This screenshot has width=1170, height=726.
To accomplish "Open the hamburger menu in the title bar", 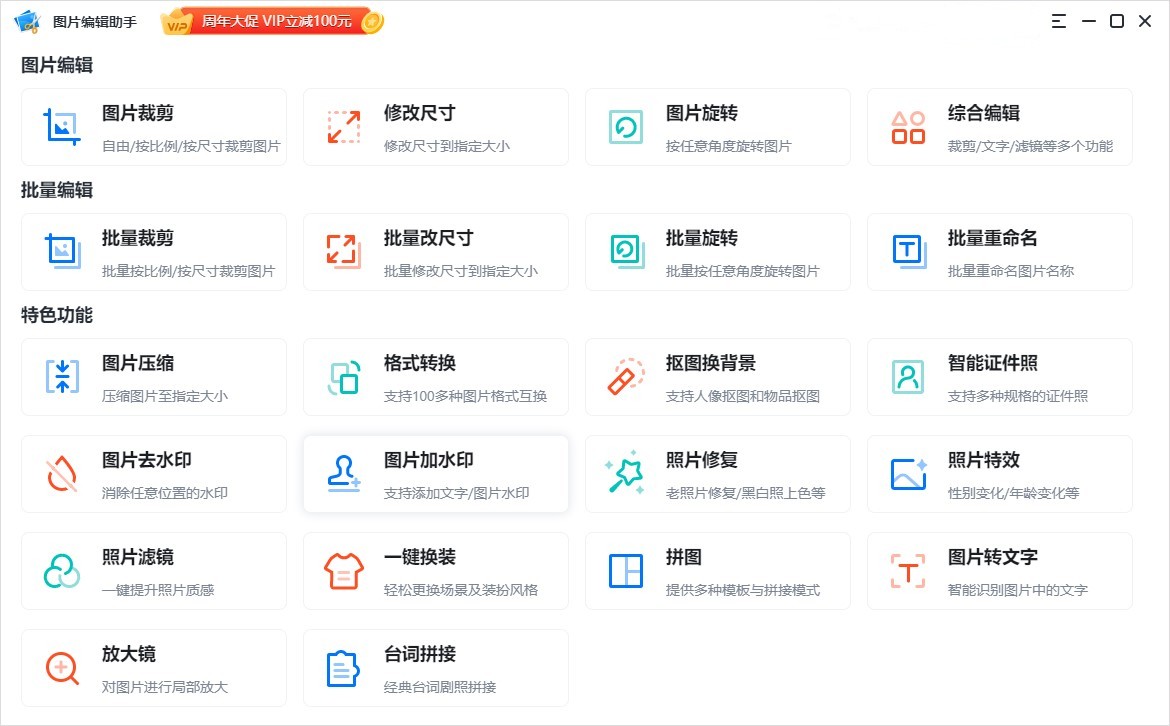I will click(x=1058, y=20).
